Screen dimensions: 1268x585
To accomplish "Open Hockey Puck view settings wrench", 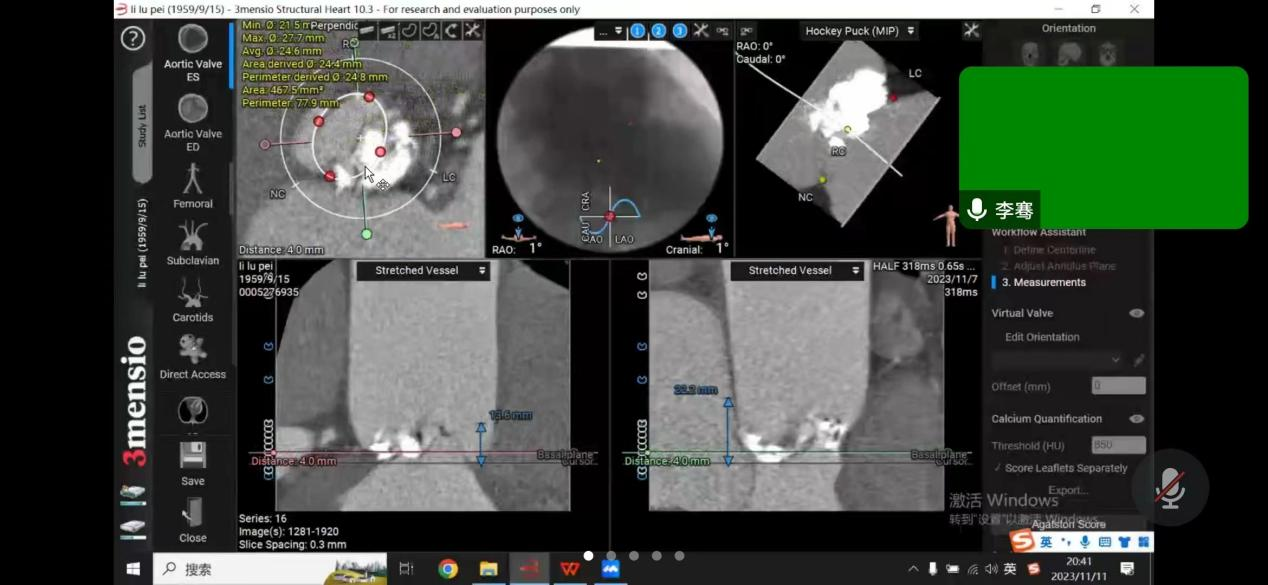I will (x=970, y=31).
